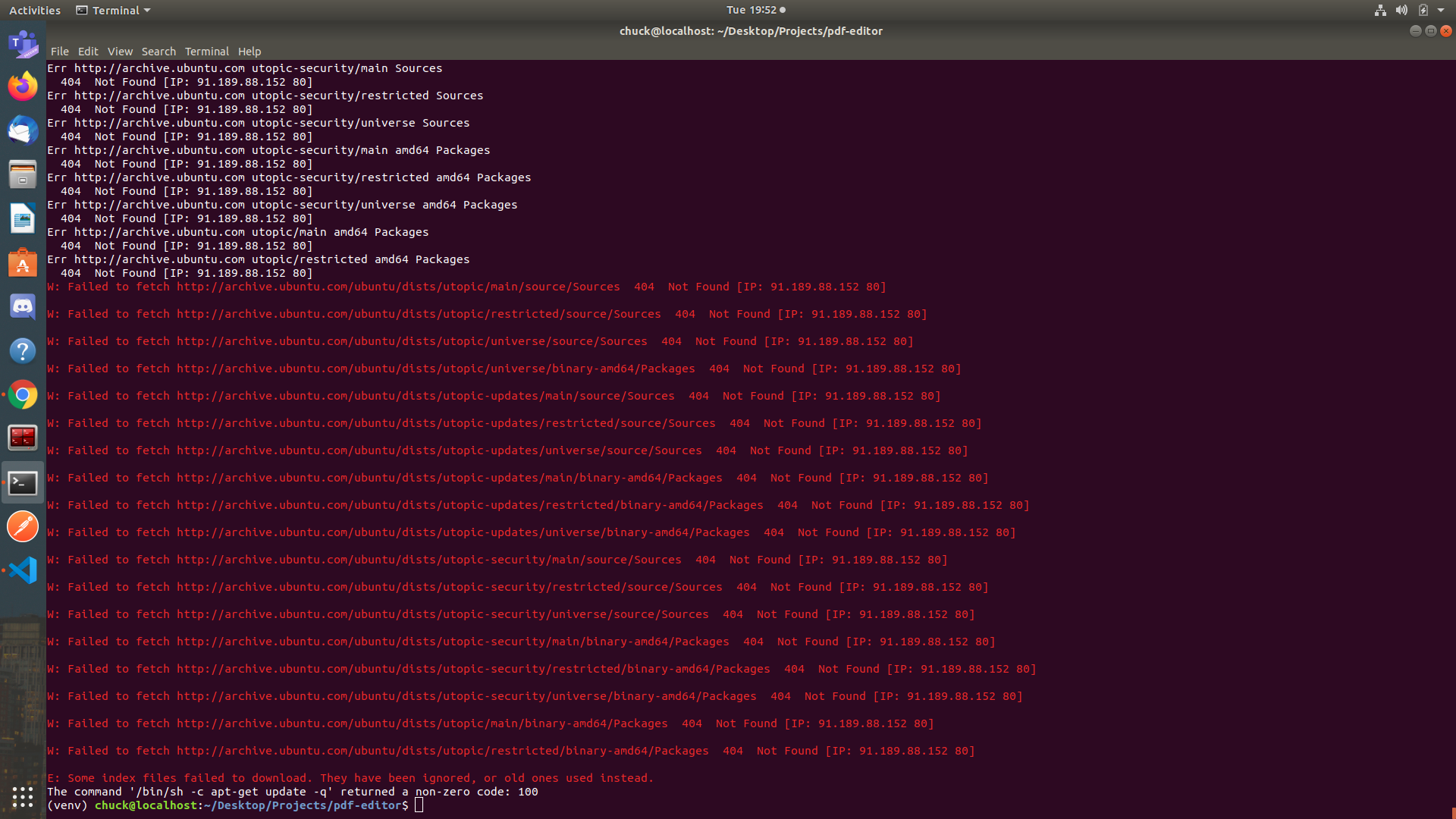Screen dimensions: 1456x819
Task: Open the Search menu
Action: click(x=158, y=52)
